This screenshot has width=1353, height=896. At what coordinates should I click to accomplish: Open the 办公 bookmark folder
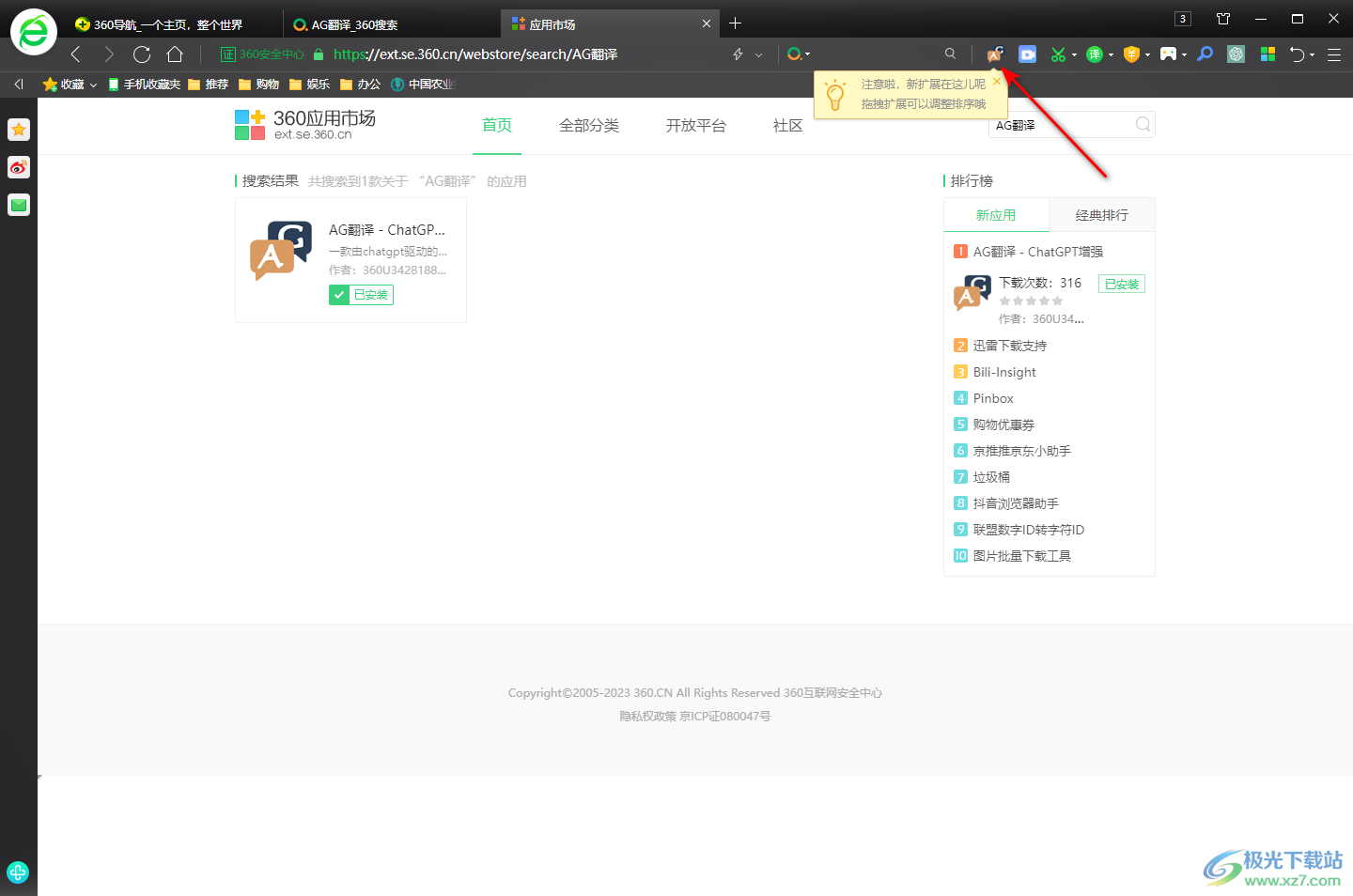(360, 85)
